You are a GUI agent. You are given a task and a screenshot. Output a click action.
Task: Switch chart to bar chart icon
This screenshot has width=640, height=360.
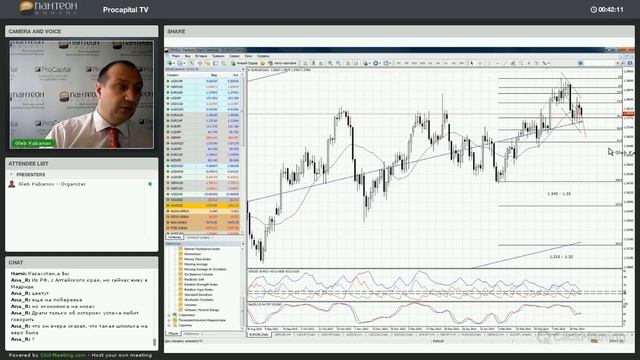pyautogui.click(x=305, y=63)
